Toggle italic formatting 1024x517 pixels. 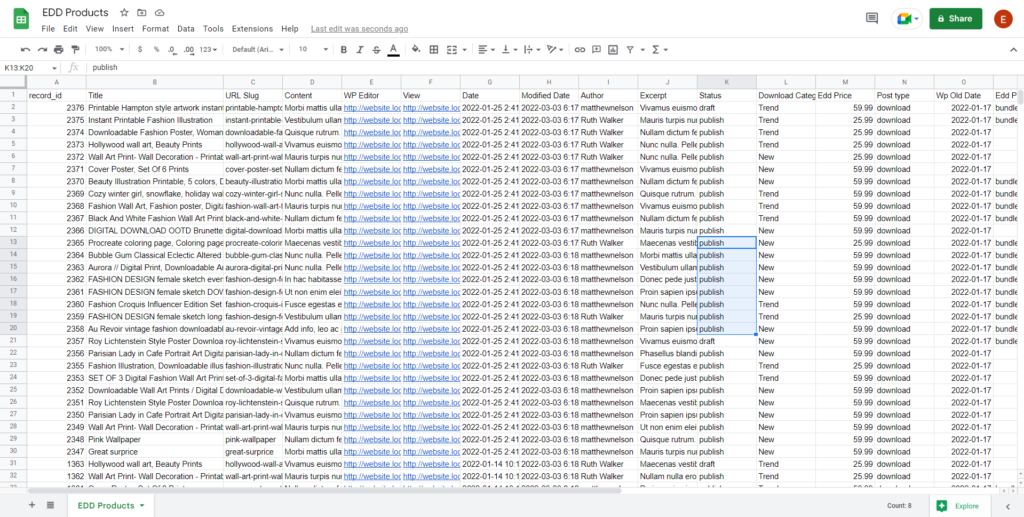(x=360, y=50)
